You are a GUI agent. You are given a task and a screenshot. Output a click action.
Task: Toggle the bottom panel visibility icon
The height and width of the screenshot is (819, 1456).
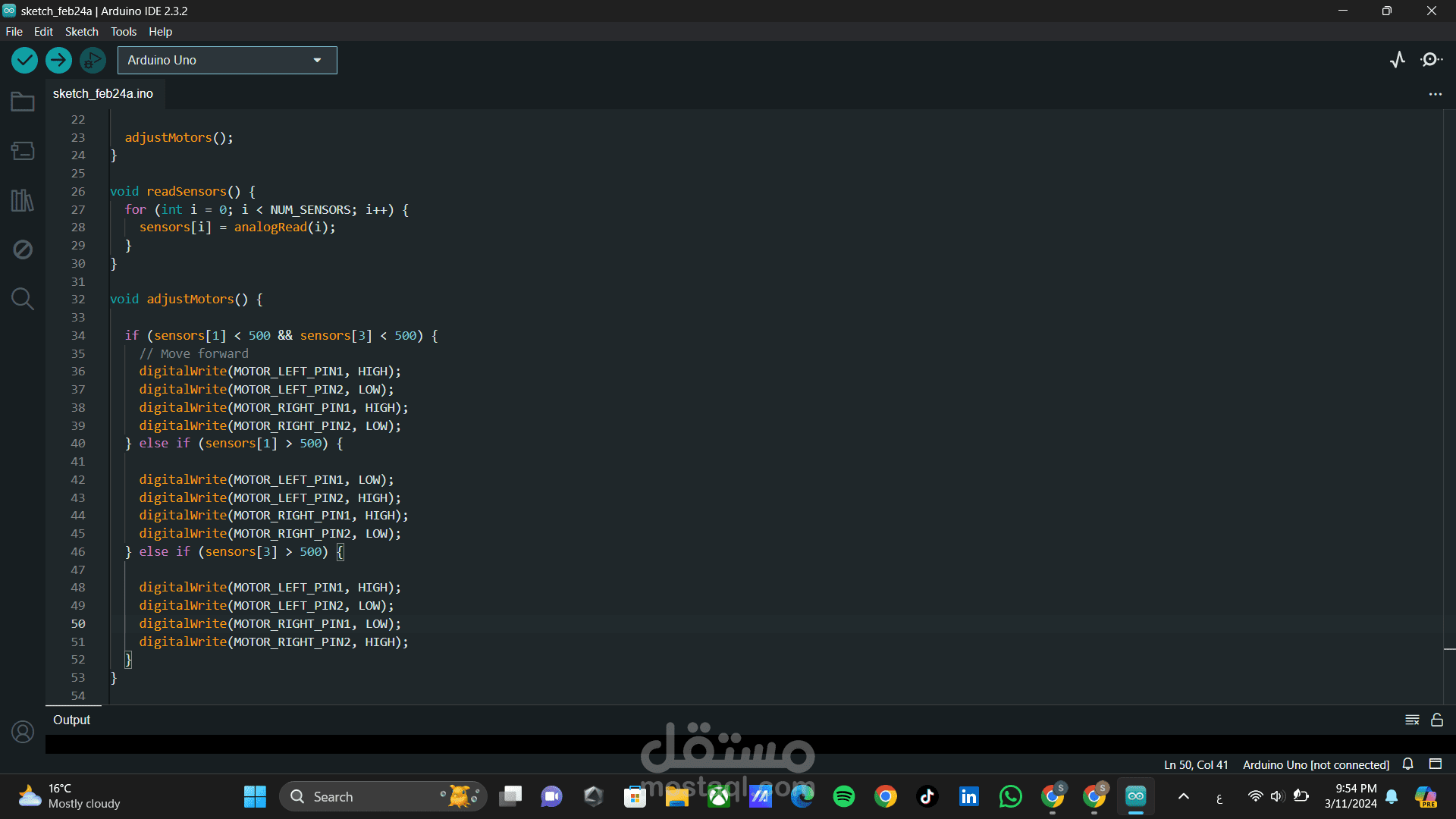point(1435,764)
